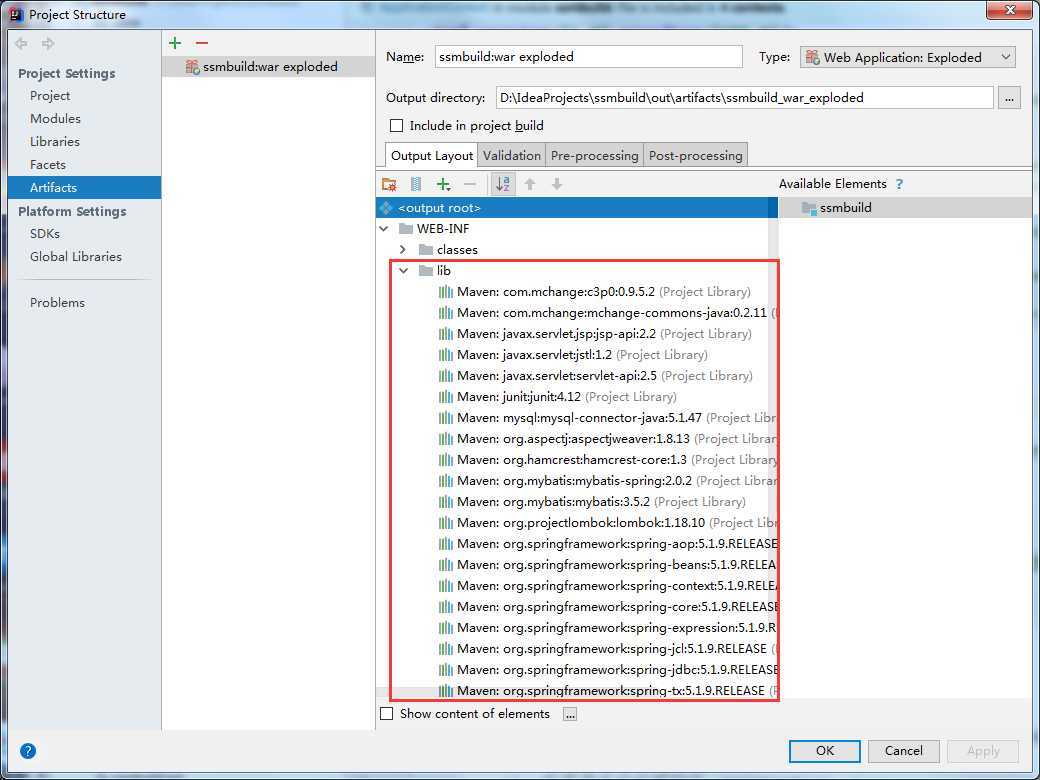1040x780 pixels.
Task: Click the disabled Apply button
Action: pos(982,751)
